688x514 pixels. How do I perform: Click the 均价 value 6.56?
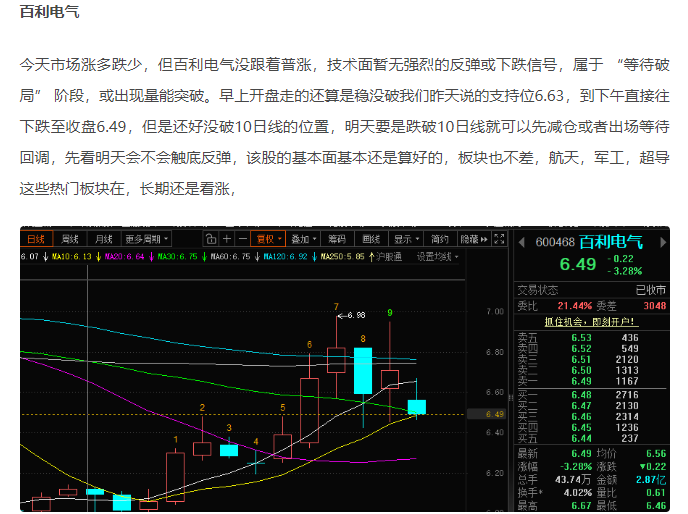tap(656, 454)
